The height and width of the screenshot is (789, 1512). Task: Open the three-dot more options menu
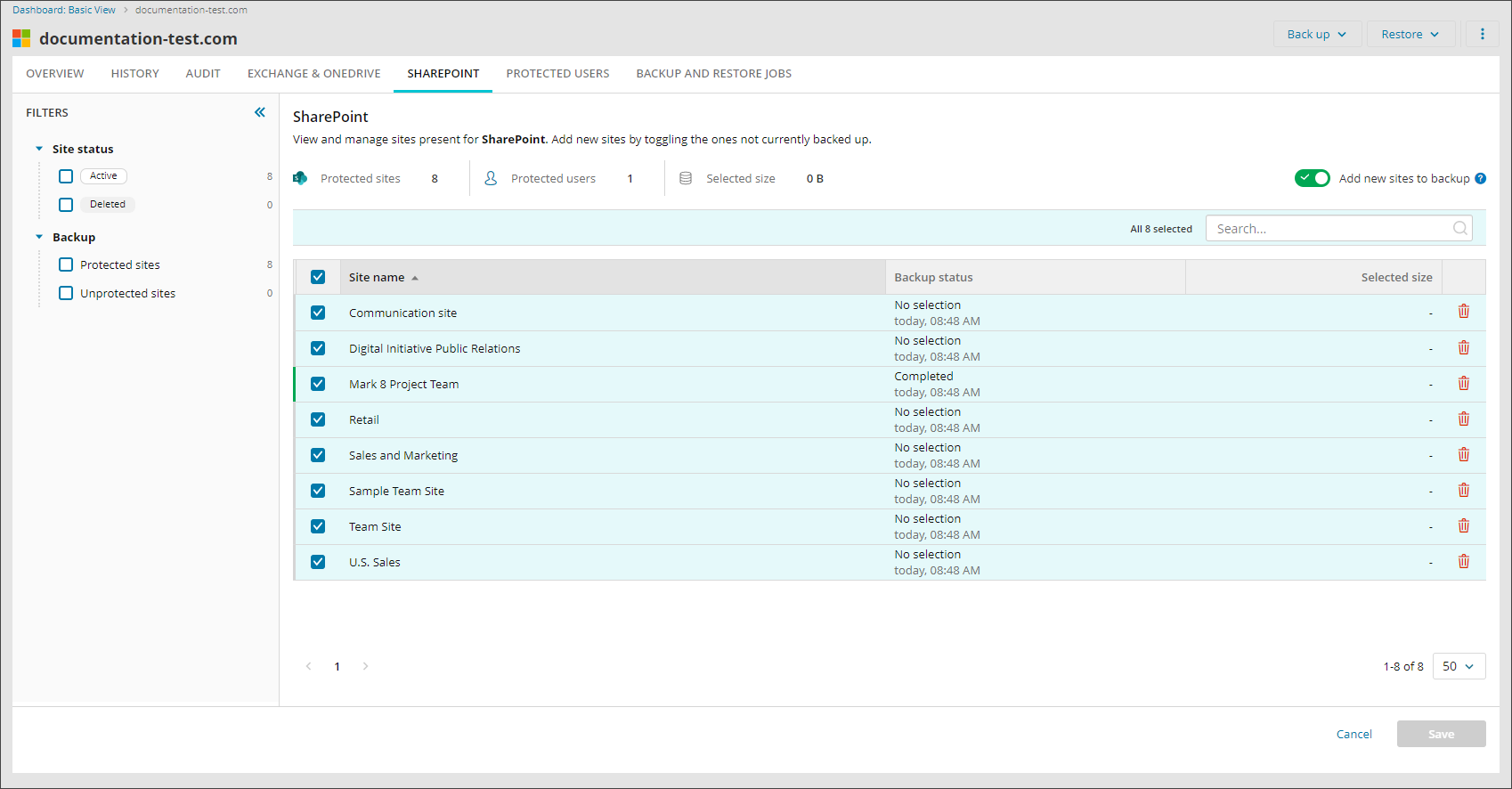click(x=1482, y=34)
